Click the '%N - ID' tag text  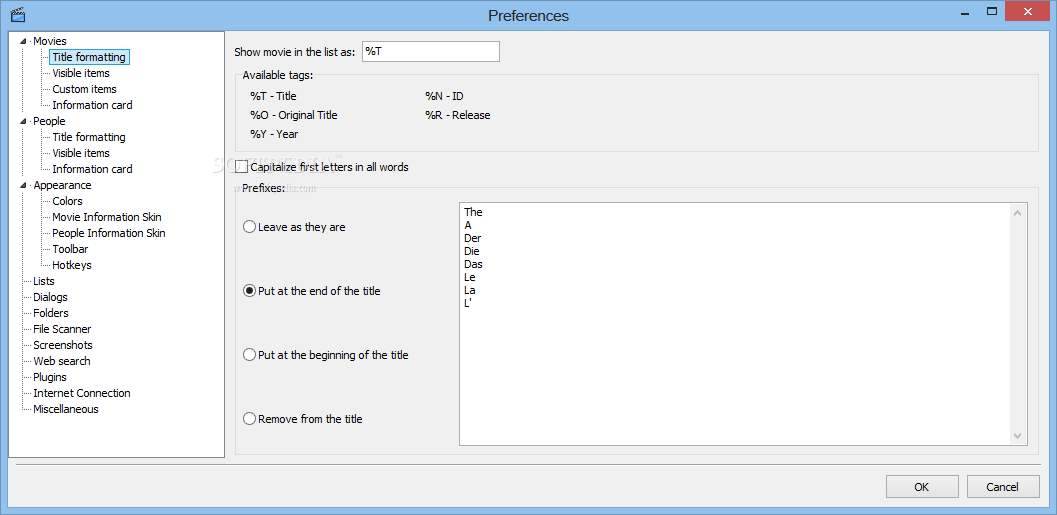[x=444, y=96]
